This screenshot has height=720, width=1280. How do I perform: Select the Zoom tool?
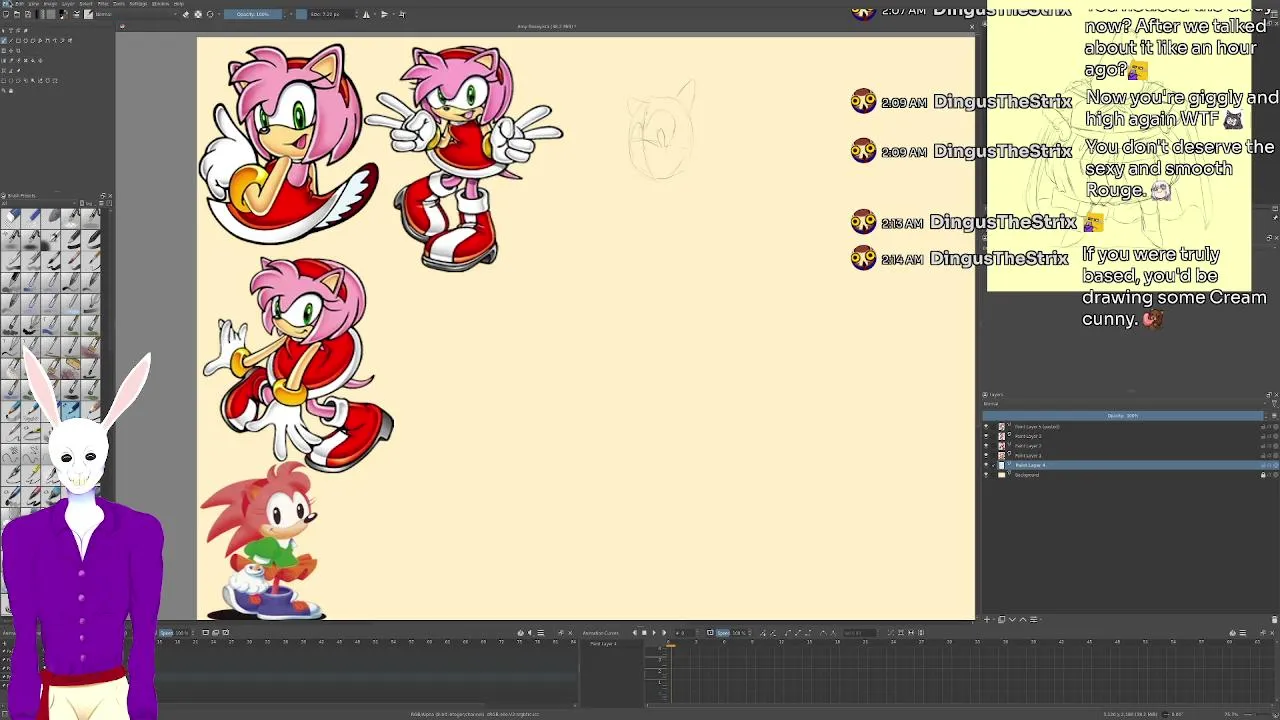coord(4,91)
